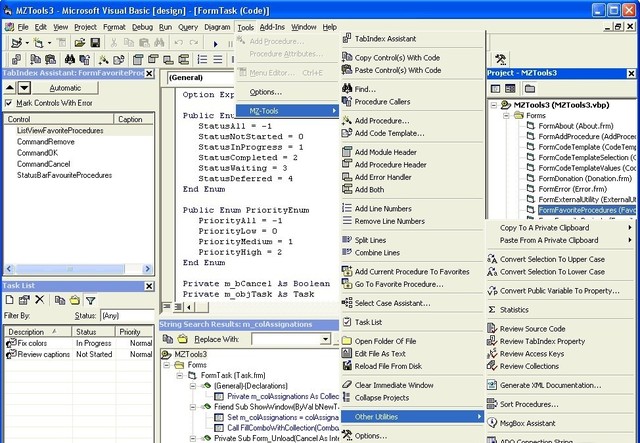Click the Clear Immediate Window eraser icon
Image resolution: width=640 pixels, height=443 pixels.
(347, 385)
